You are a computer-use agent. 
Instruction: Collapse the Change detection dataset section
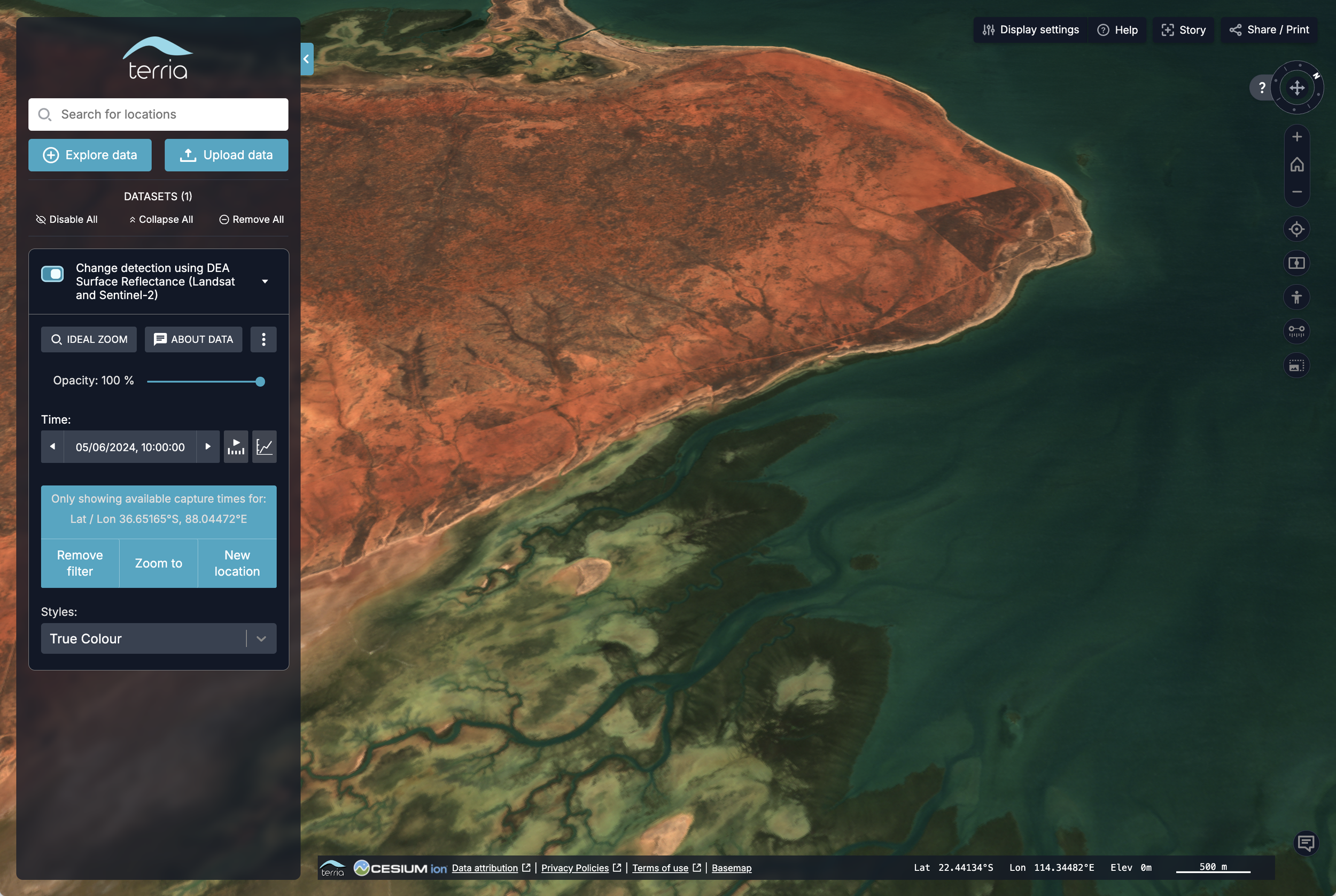pyautogui.click(x=265, y=281)
